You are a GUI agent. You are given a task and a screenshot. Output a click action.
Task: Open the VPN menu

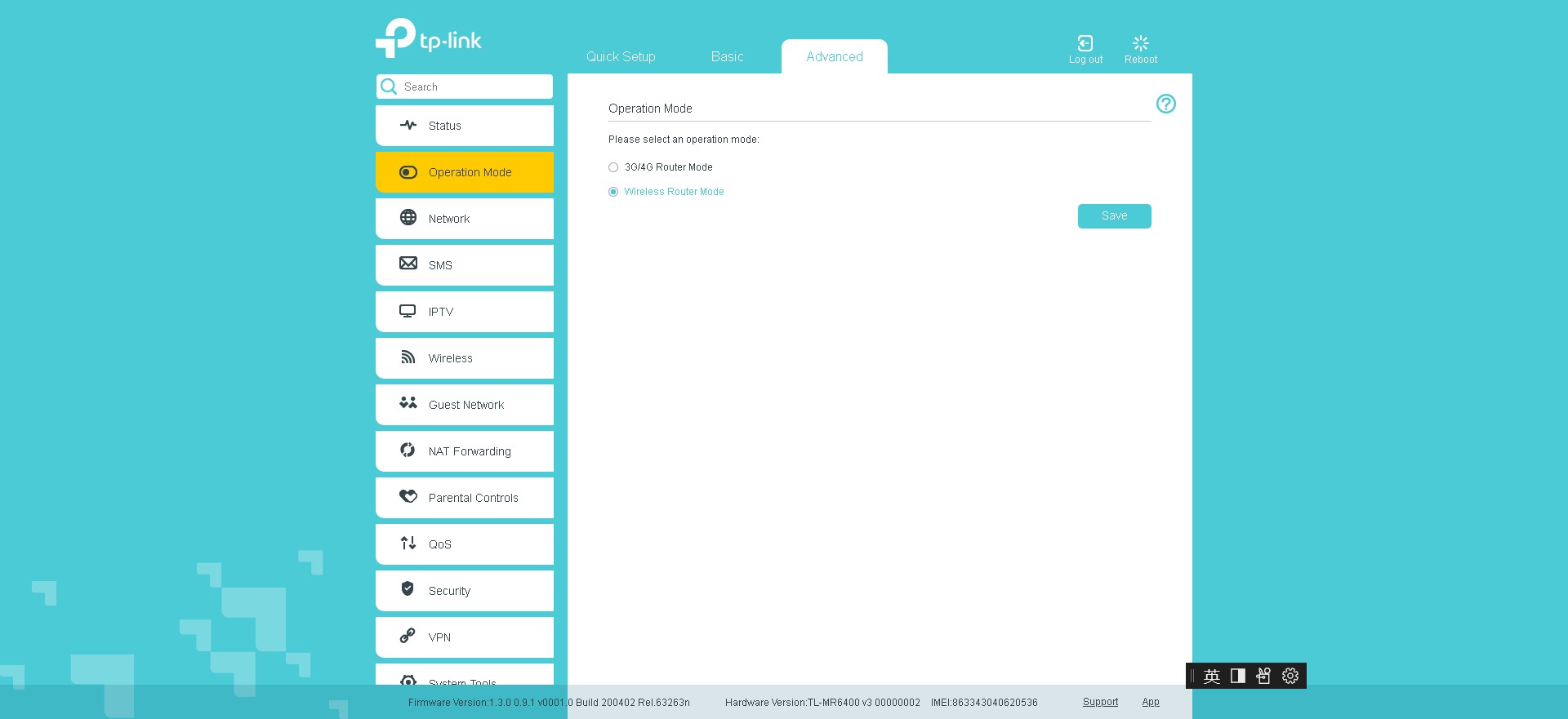pos(465,637)
